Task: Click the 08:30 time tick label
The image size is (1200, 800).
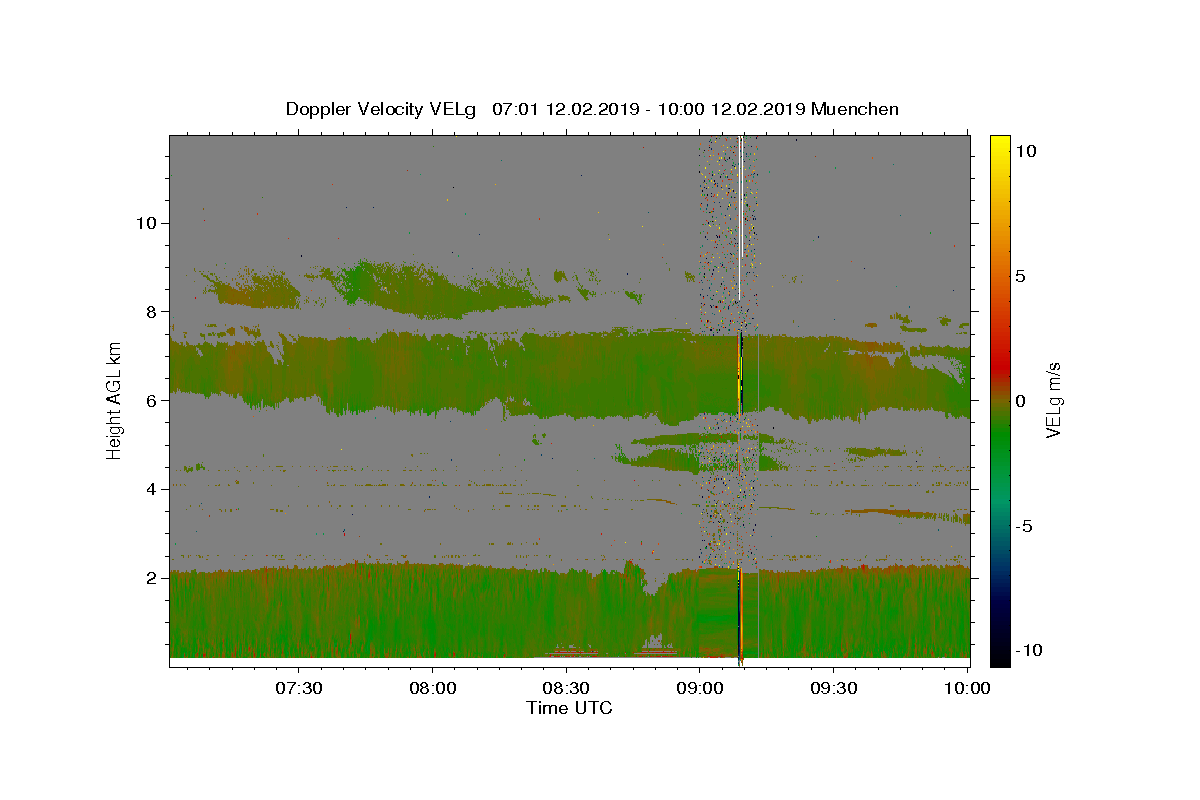Action: click(566, 688)
